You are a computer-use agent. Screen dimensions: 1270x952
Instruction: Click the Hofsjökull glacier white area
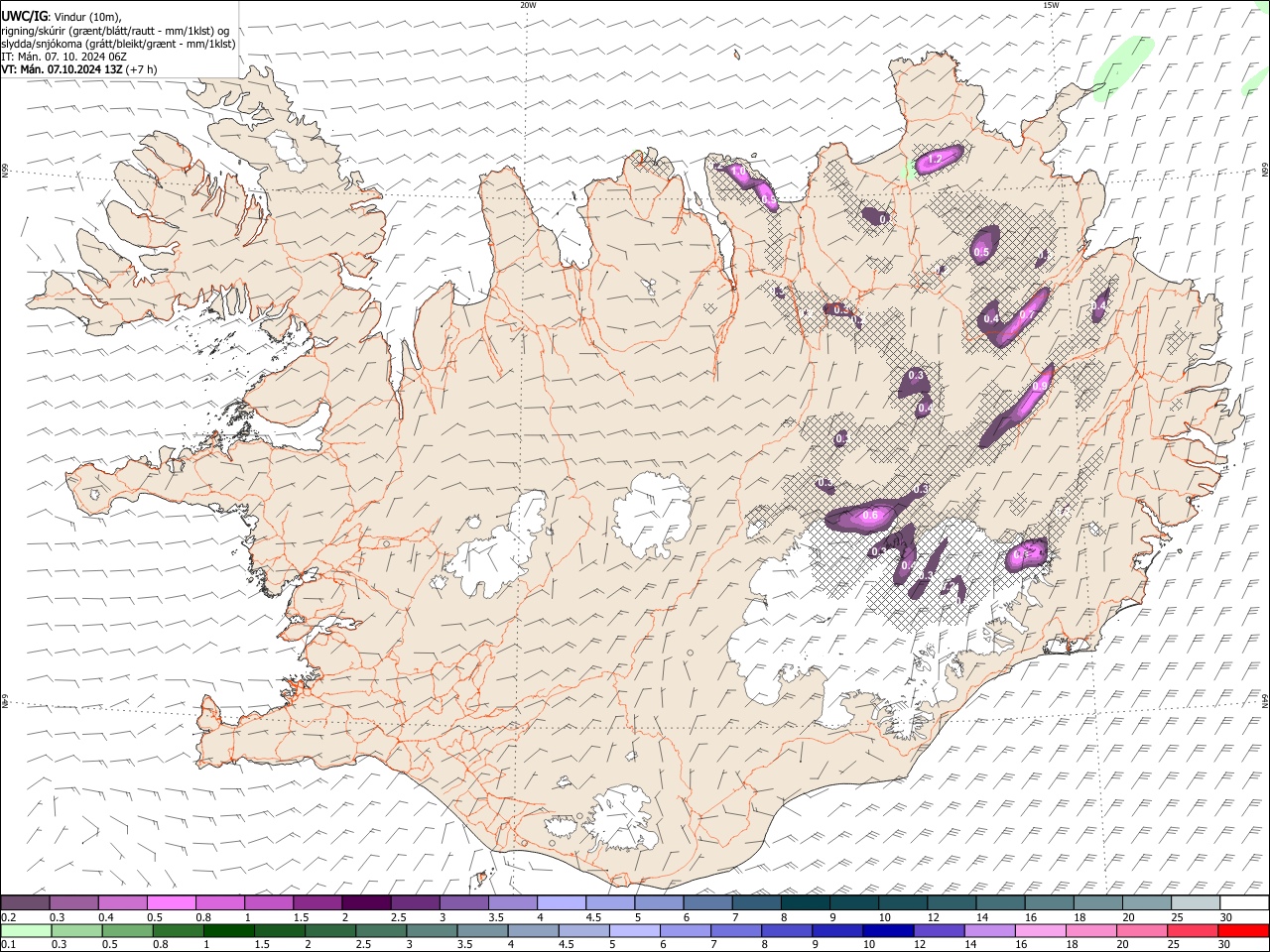coord(652,515)
